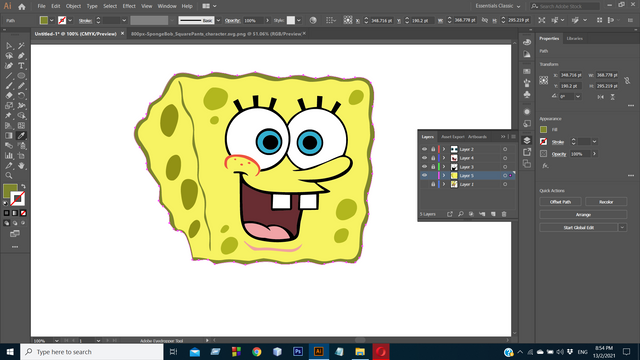Toggle the None color mode button in toolbox
The width and height of the screenshot is (640, 360).
23,213
